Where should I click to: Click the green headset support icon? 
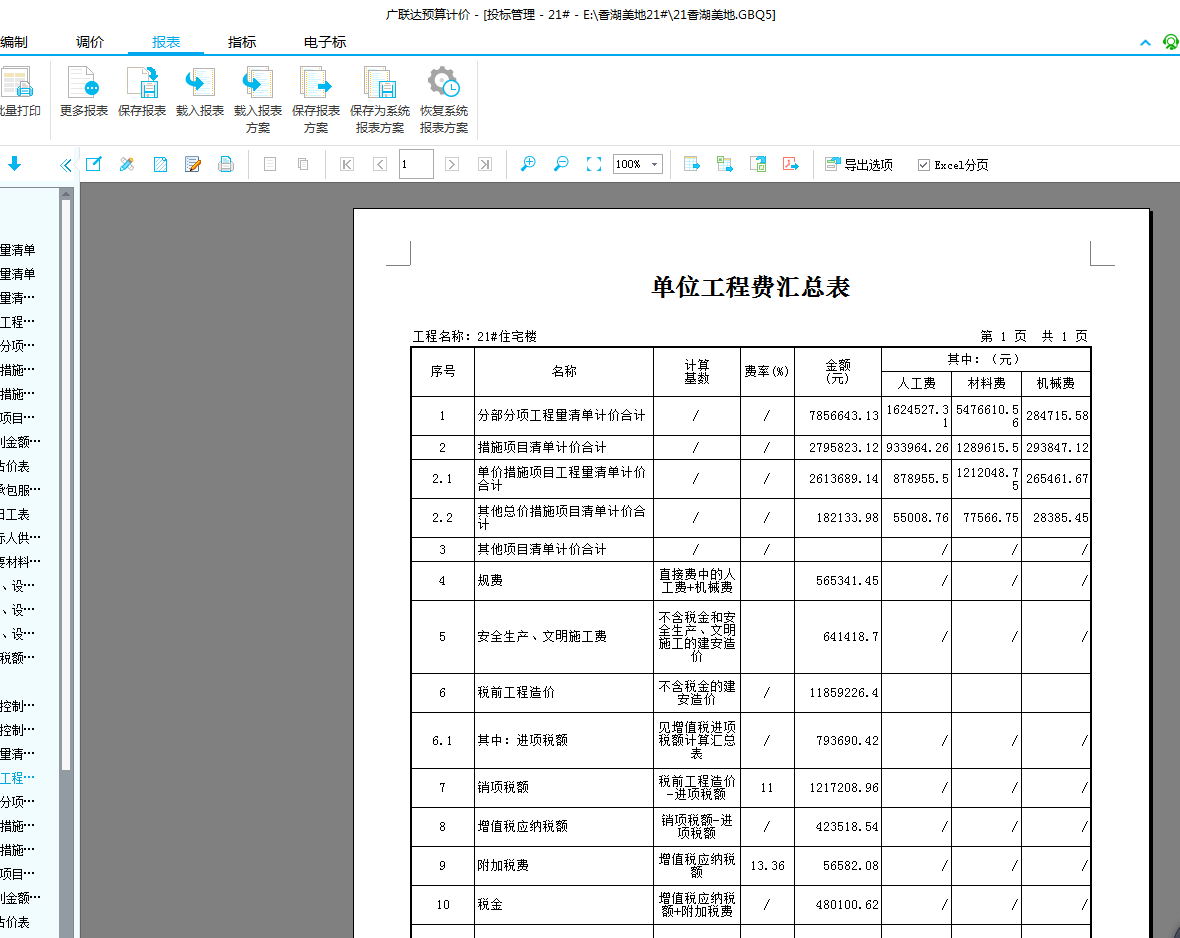click(1171, 42)
